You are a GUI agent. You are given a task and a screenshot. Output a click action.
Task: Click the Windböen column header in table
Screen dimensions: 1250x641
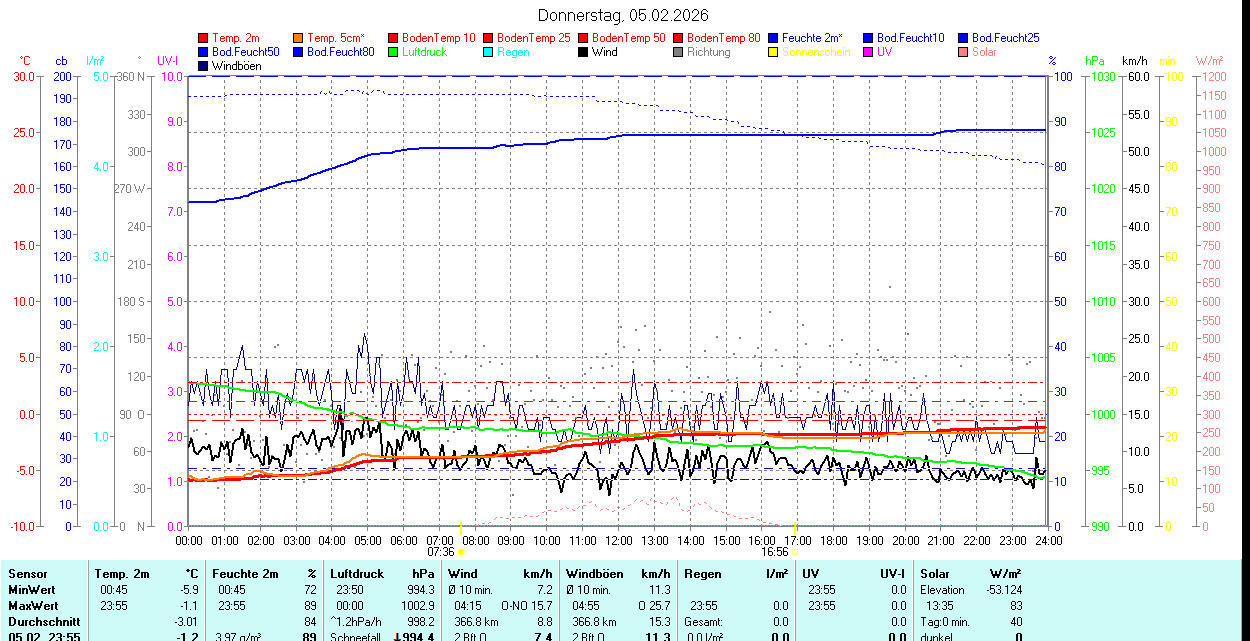coord(595,574)
